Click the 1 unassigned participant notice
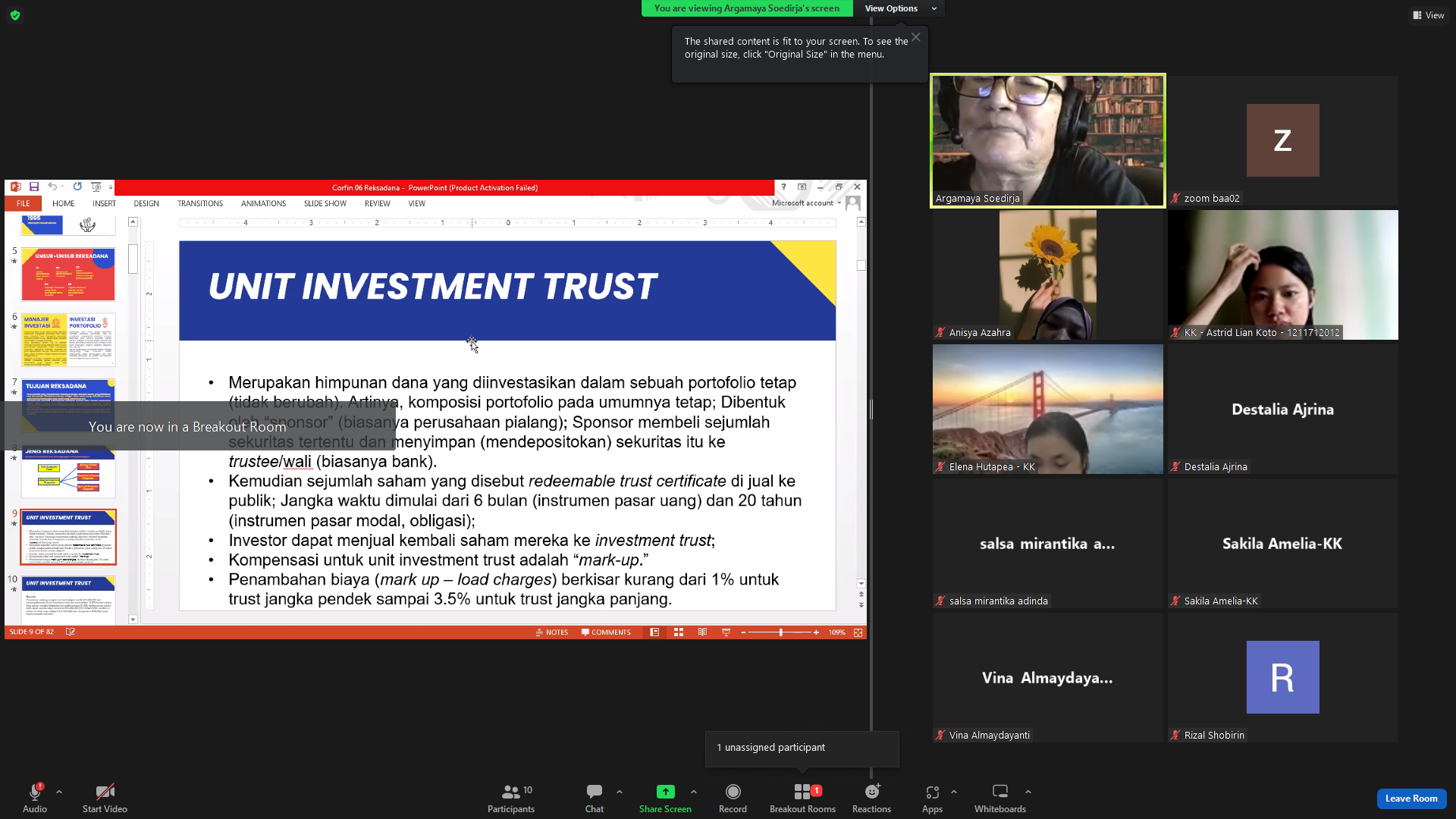1456x819 pixels. [x=802, y=748]
